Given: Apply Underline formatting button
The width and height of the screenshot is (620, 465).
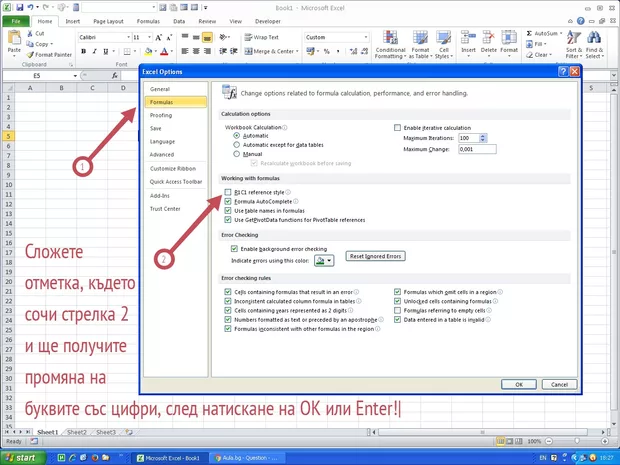Looking at the screenshot, I should coord(106,51).
